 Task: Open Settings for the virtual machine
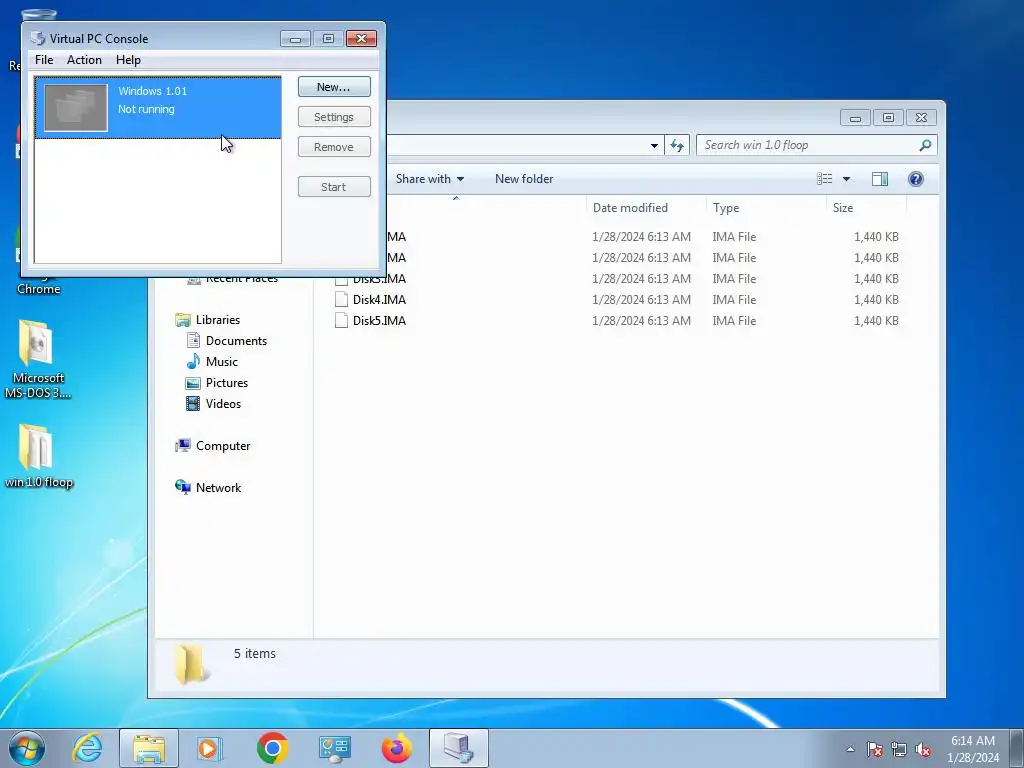334,117
